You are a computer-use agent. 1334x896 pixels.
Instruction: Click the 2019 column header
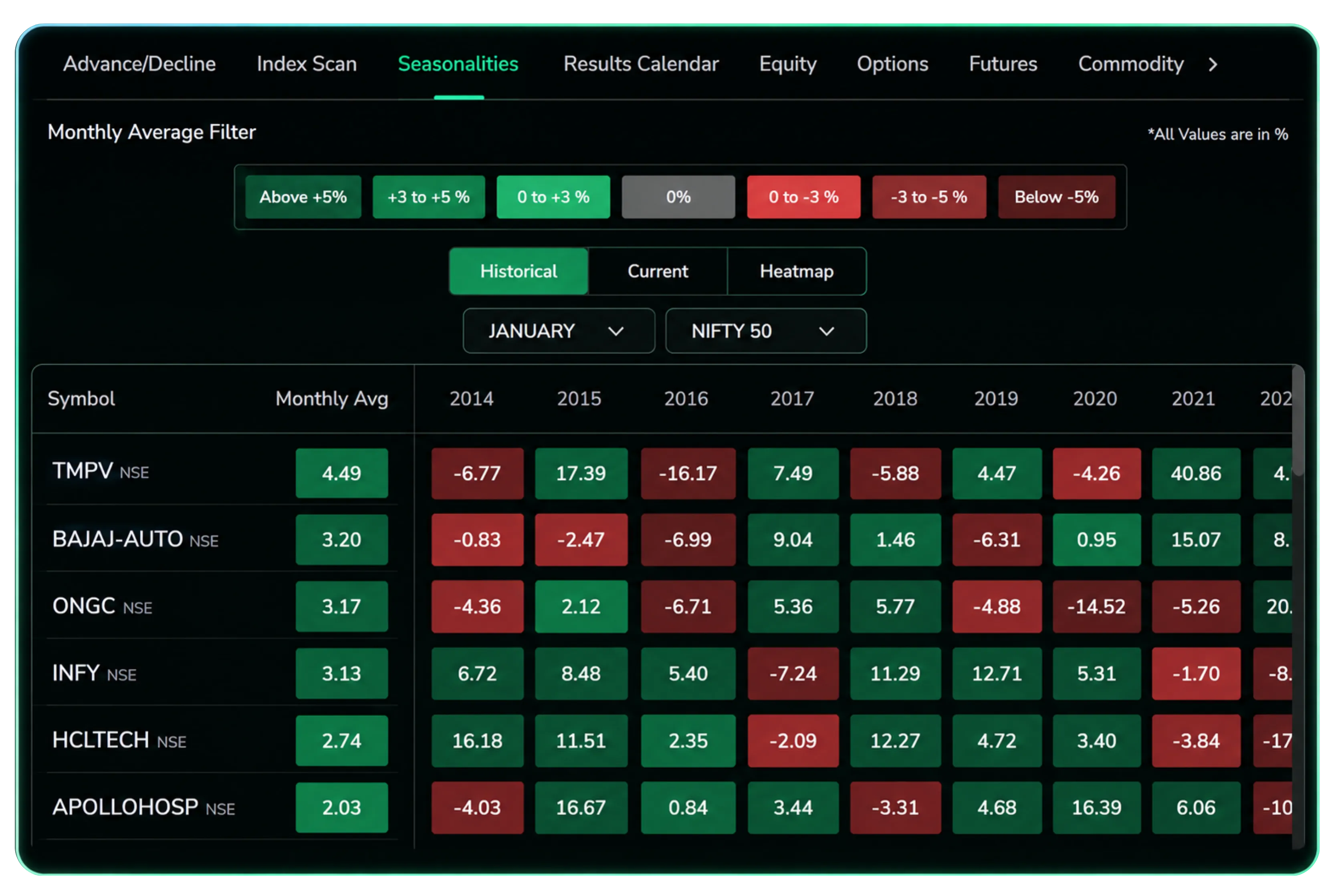pyautogui.click(x=996, y=398)
